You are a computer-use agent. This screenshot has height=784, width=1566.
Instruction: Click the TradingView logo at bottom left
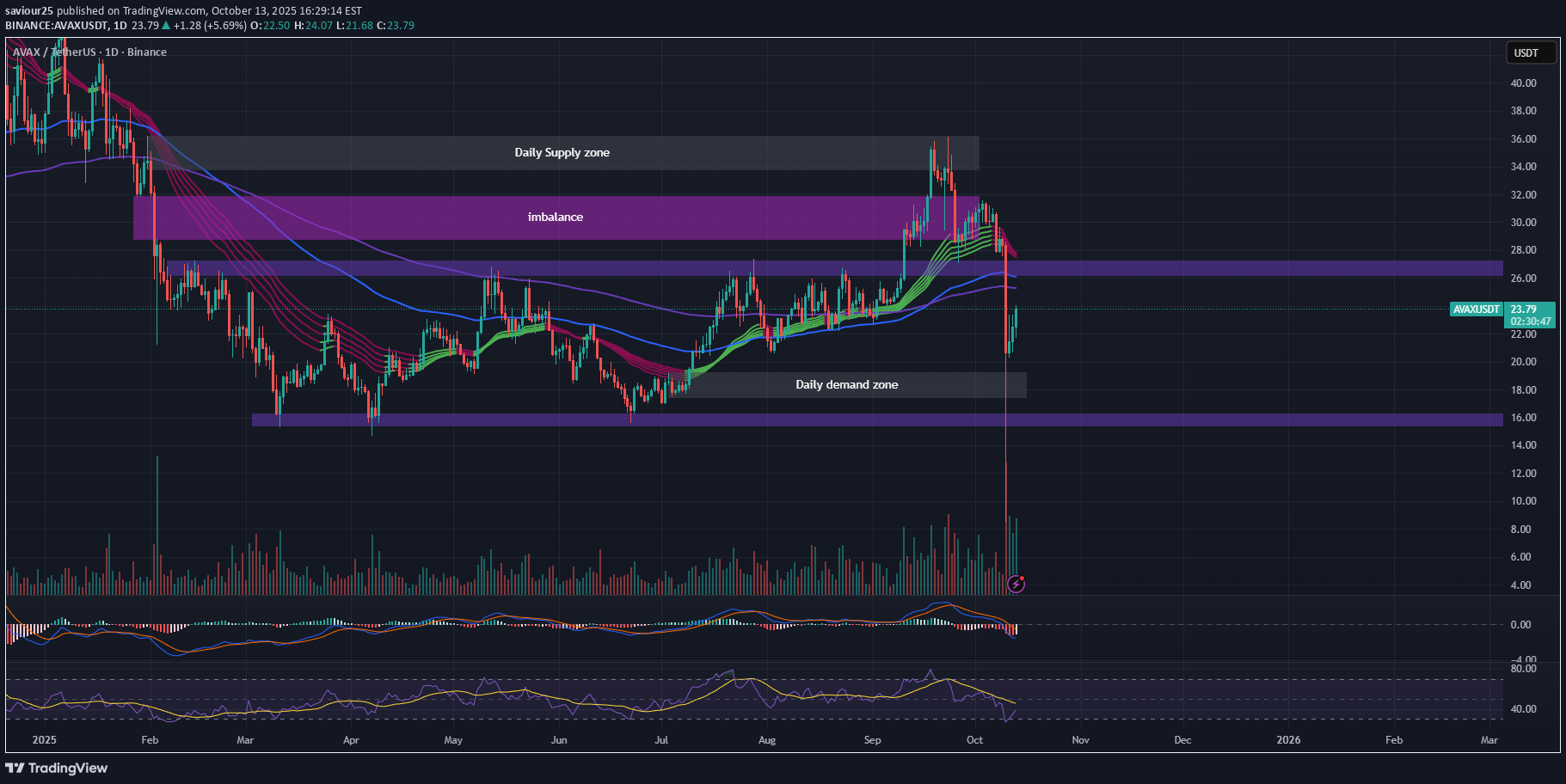[x=57, y=768]
